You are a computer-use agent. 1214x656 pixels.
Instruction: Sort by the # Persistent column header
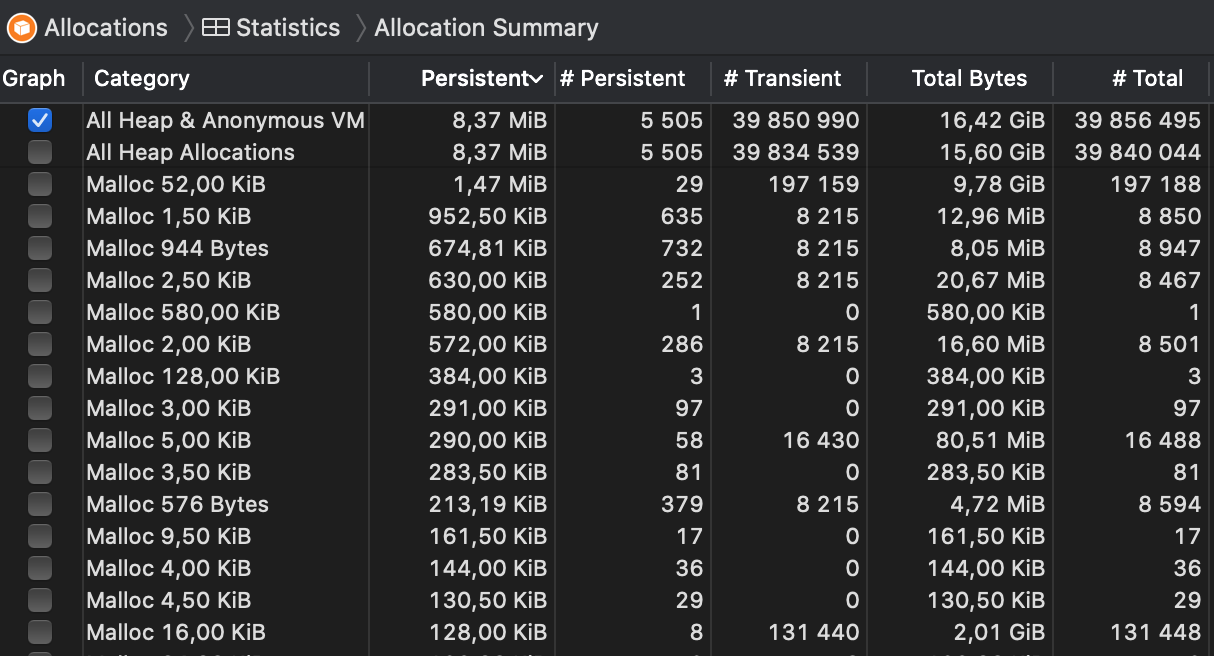point(622,78)
